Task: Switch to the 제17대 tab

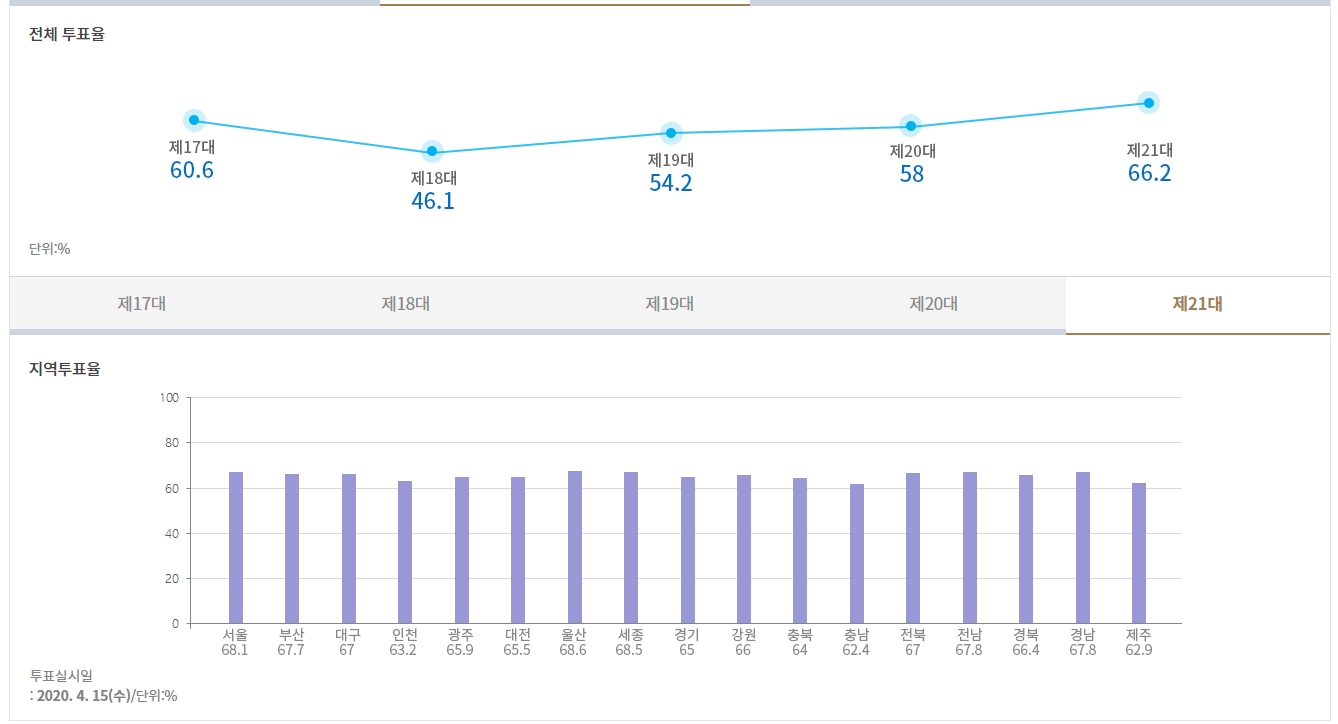Action: click(141, 304)
